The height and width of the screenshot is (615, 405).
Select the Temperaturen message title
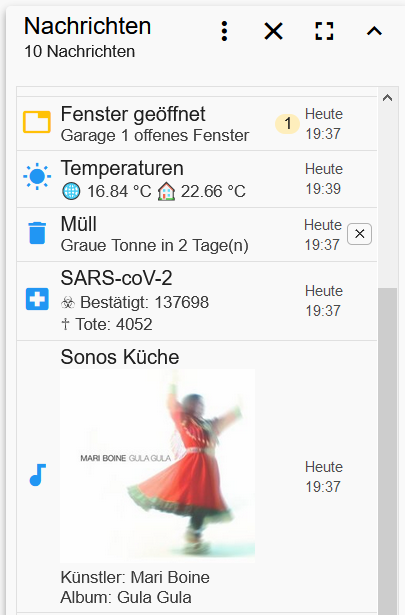pos(122,168)
